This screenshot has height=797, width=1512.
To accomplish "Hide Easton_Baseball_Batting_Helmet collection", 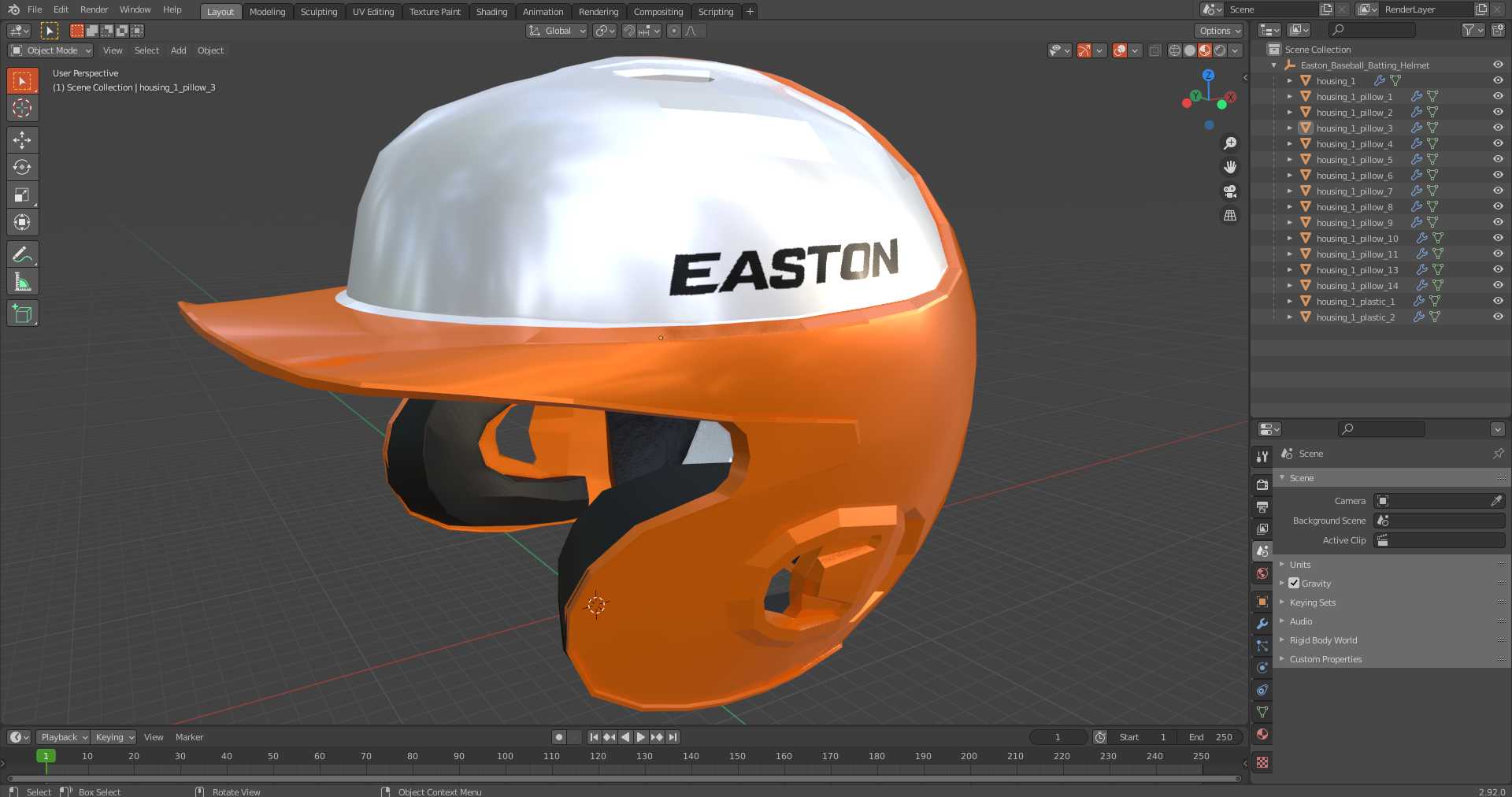I will coord(1498,65).
